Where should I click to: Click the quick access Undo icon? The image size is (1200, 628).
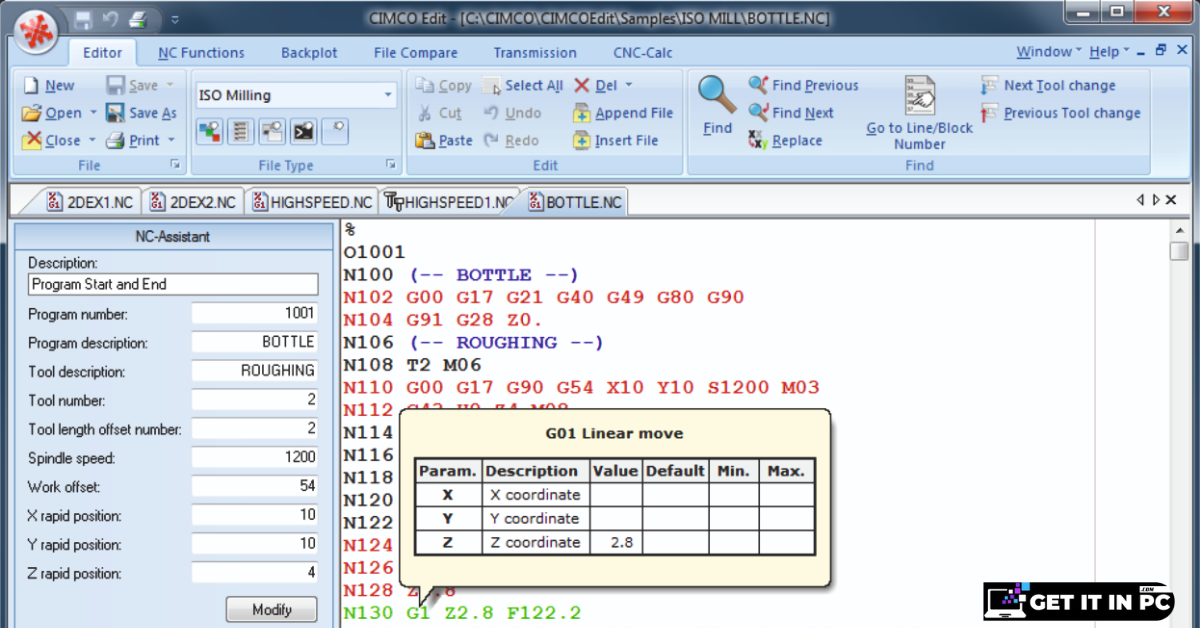[110, 19]
